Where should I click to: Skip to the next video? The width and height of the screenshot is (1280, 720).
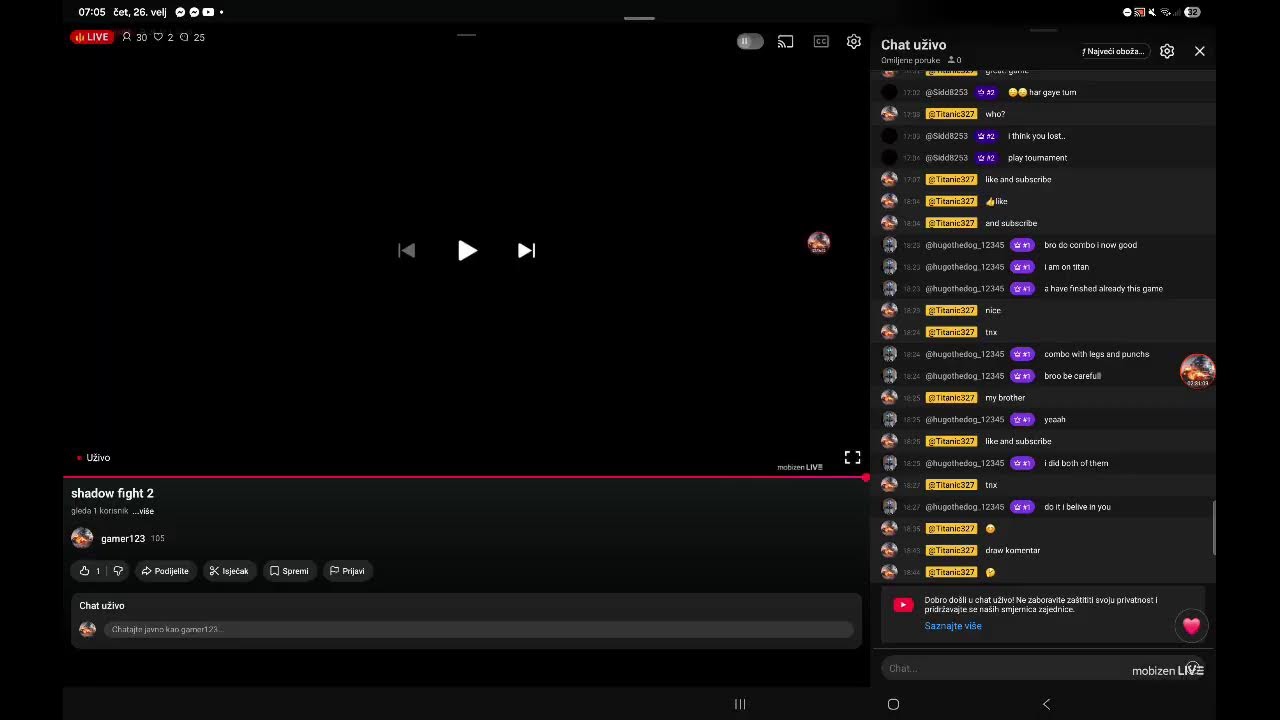coord(526,251)
